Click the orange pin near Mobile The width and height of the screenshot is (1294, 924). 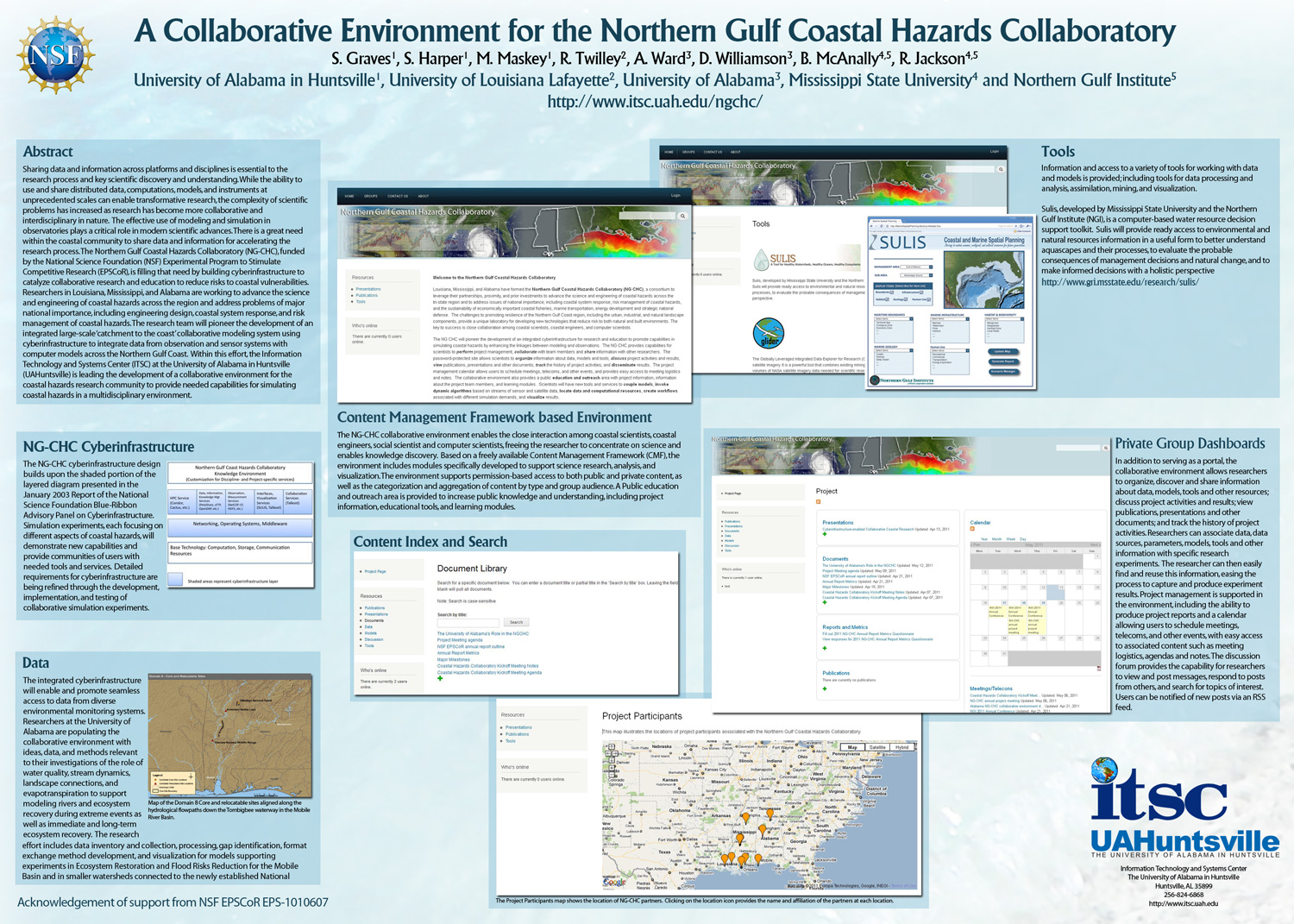pyautogui.click(x=758, y=859)
